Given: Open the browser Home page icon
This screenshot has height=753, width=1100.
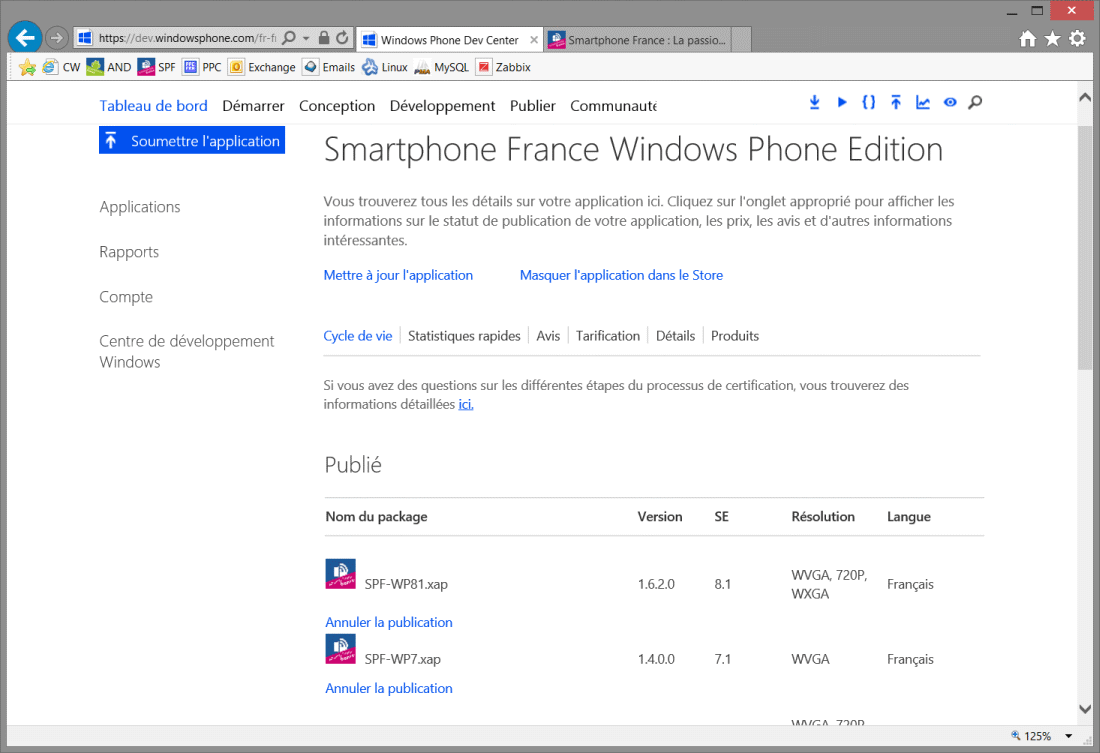Looking at the screenshot, I should (1028, 39).
